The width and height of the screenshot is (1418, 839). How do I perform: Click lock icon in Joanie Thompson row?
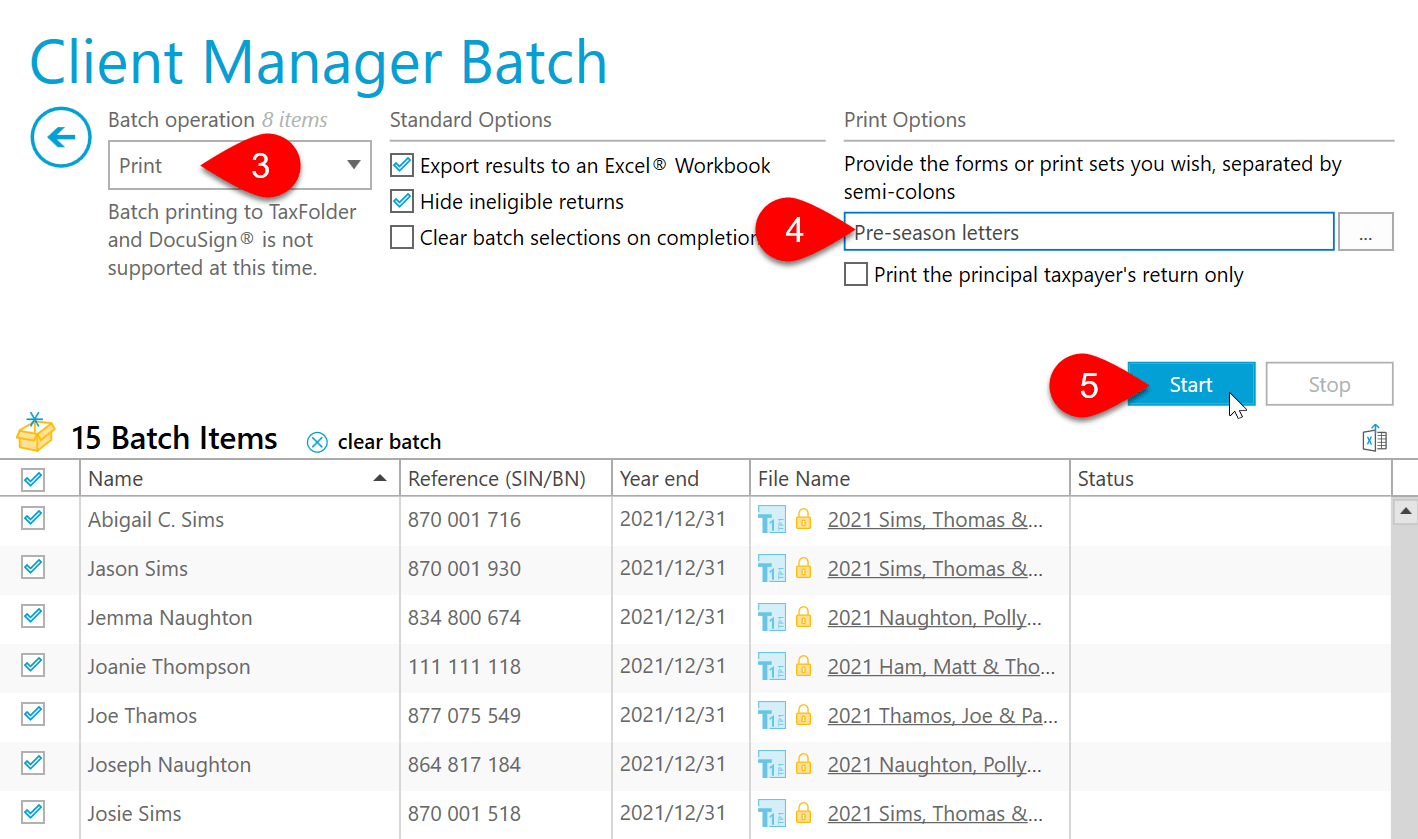[803, 666]
